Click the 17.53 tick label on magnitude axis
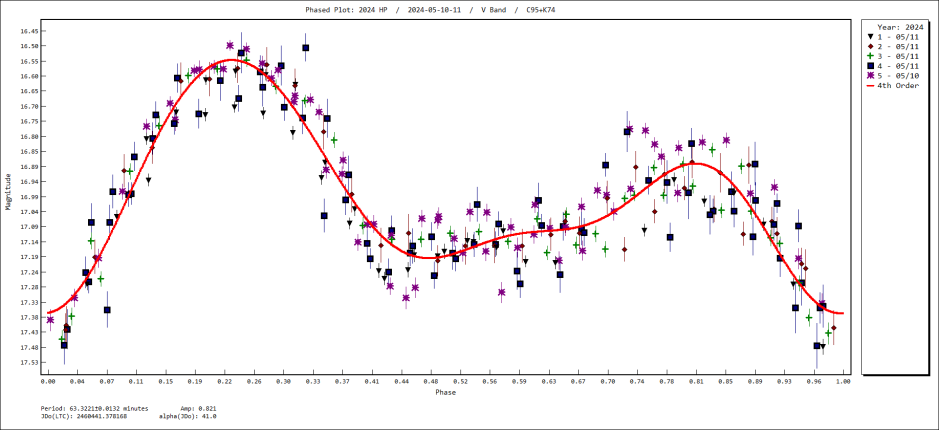Screen dimensions: 940x430 (x=30, y=362)
